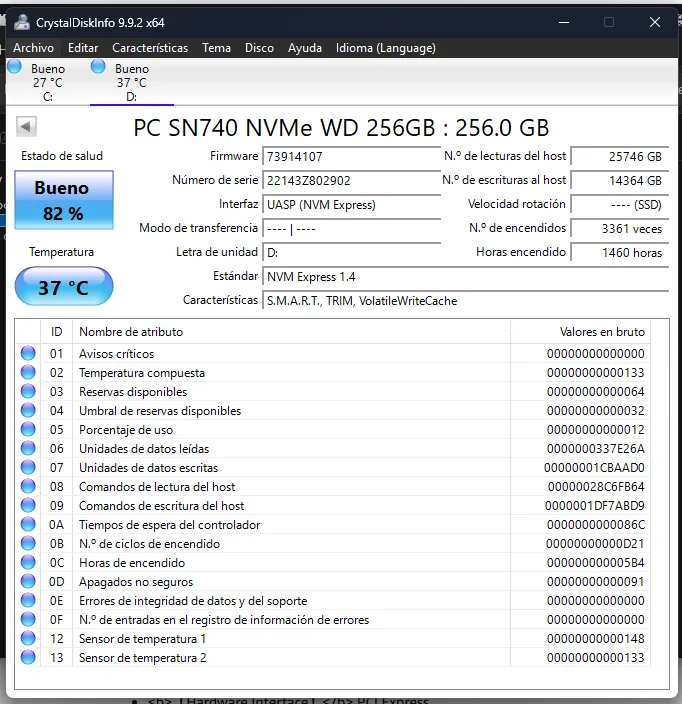Click status orb for Porcentaje de uso row
This screenshot has width=682, height=704.
(28, 429)
